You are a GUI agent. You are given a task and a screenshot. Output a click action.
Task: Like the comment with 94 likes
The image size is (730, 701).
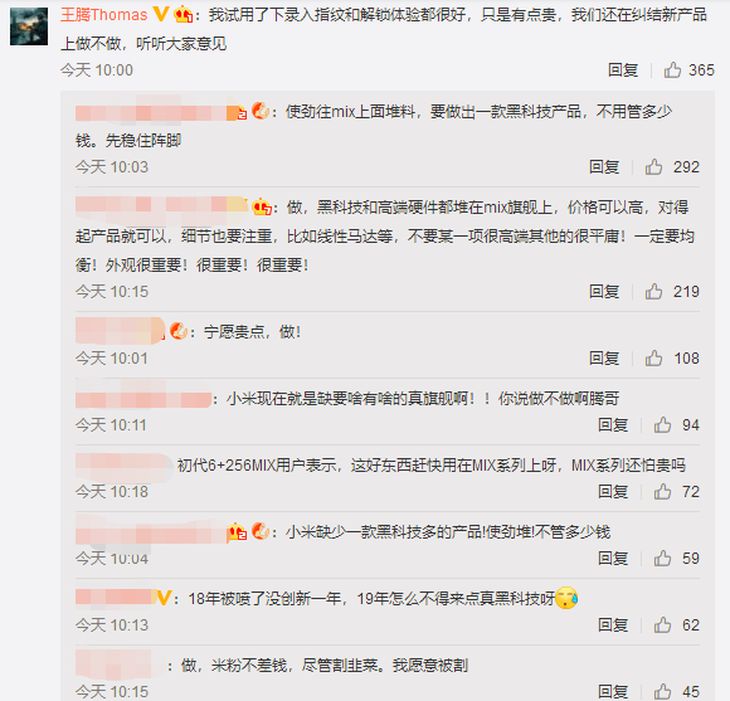662,425
